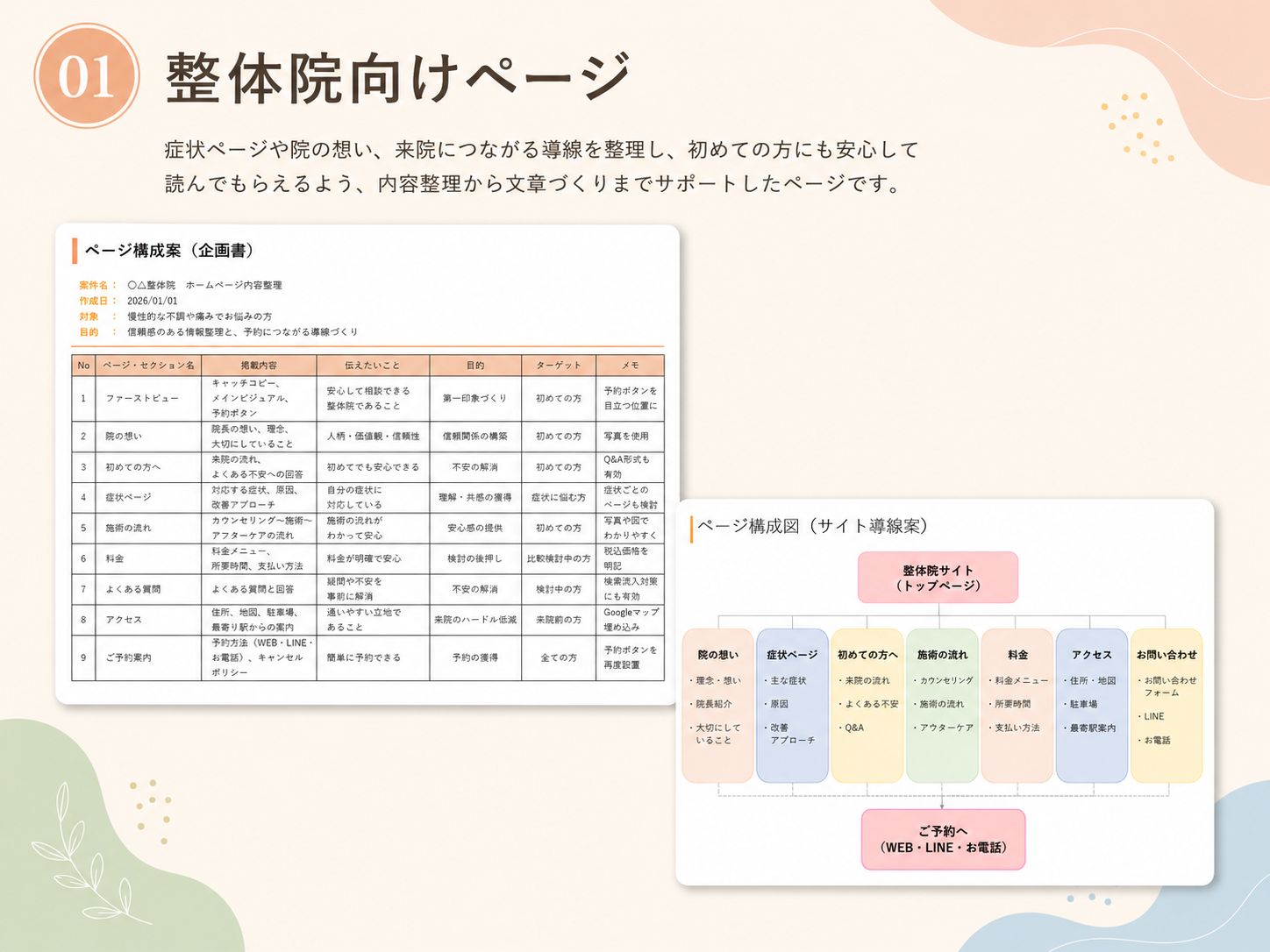
Task: Click the 予約ボタンを目立つ位置に memo cell
Action: click(x=630, y=398)
